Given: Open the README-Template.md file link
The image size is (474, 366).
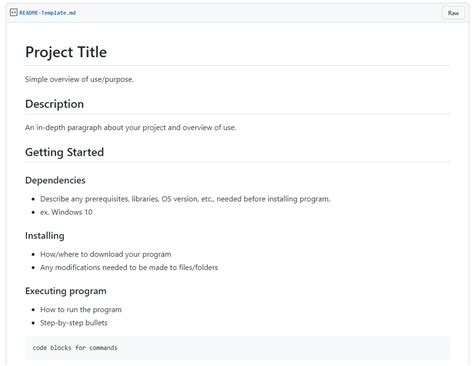Looking at the screenshot, I should [x=48, y=13].
